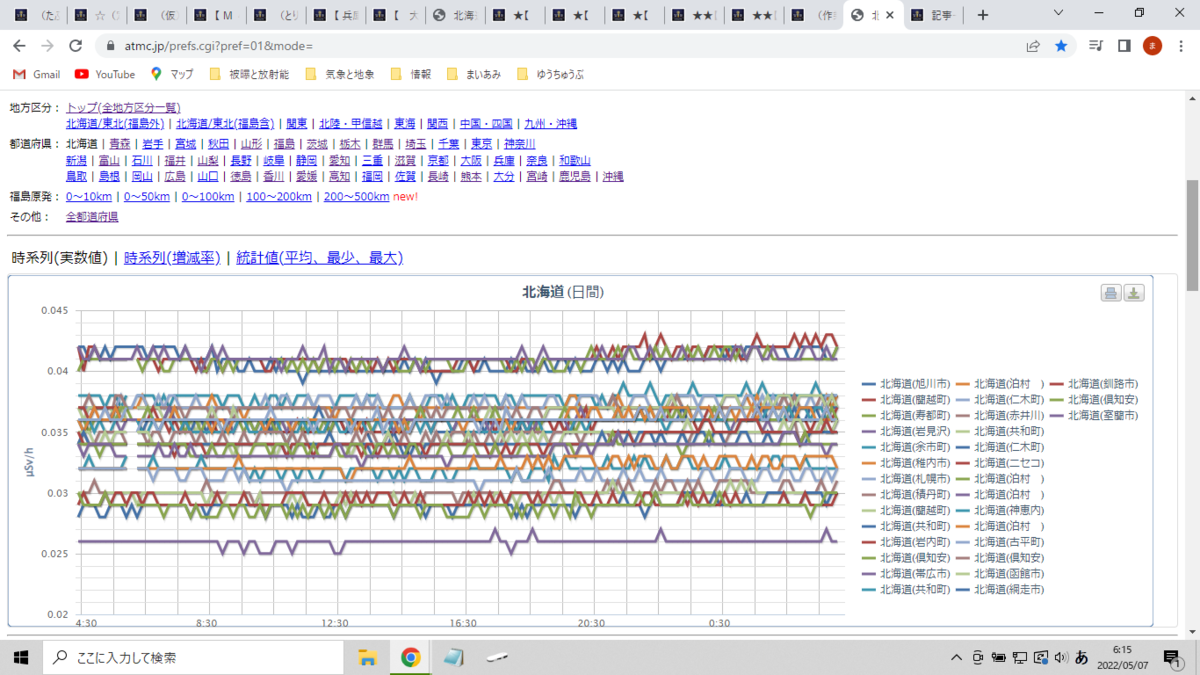
Task: Switch to the 【兵 browser tab
Action: click(x=335, y=16)
